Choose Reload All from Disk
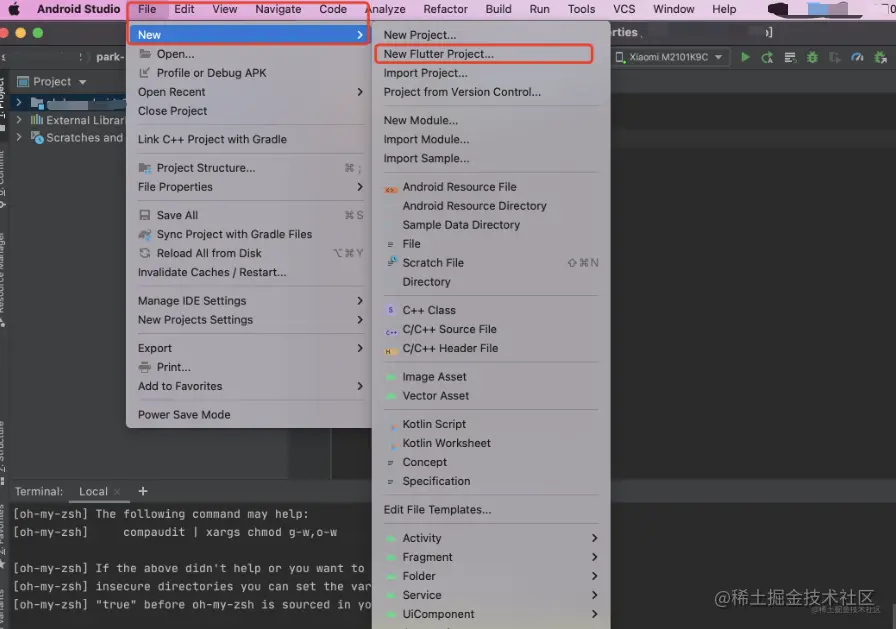This screenshot has width=896, height=629. [x=250, y=253]
